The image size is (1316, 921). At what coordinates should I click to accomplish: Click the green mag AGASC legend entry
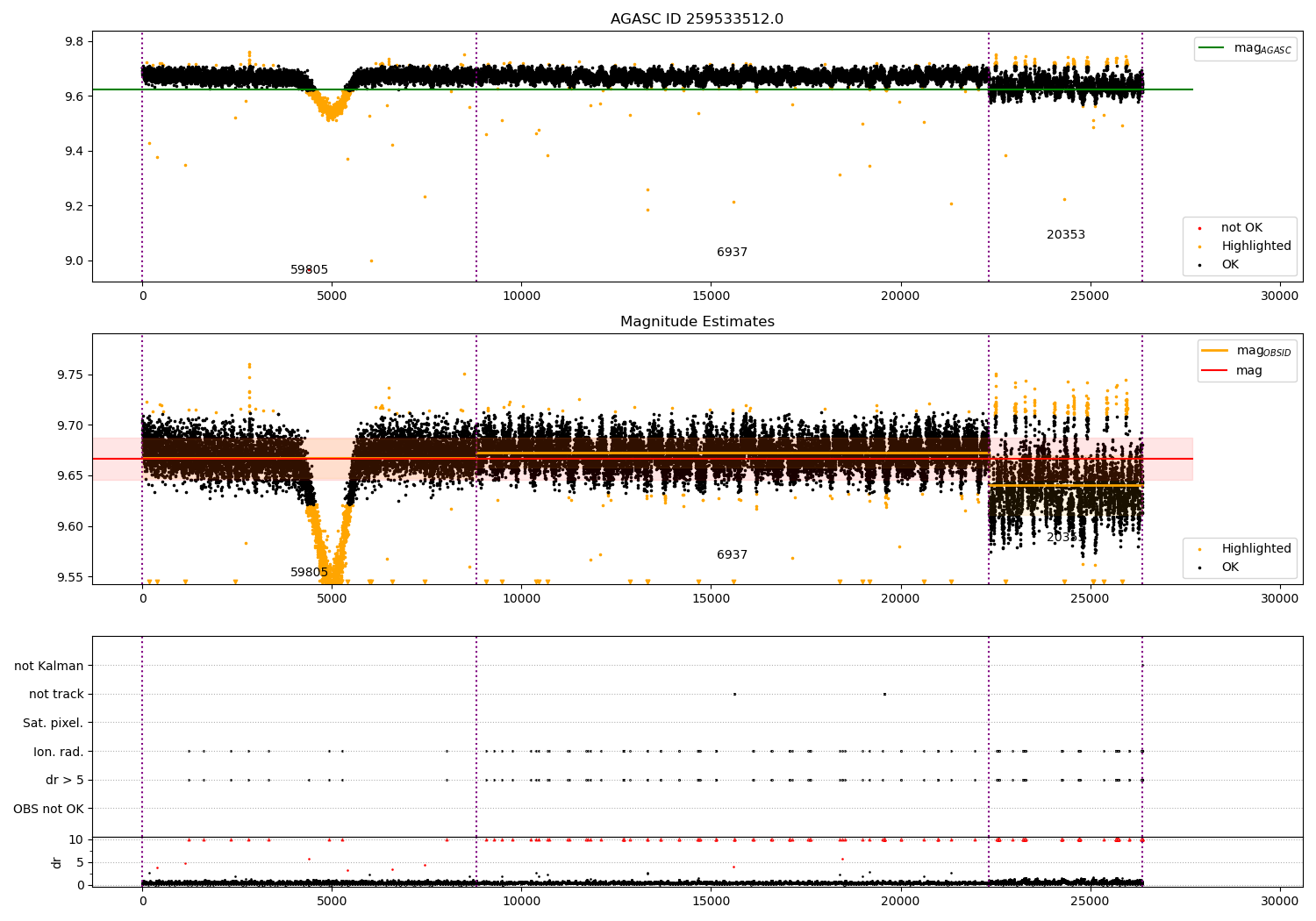click(1246, 48)
